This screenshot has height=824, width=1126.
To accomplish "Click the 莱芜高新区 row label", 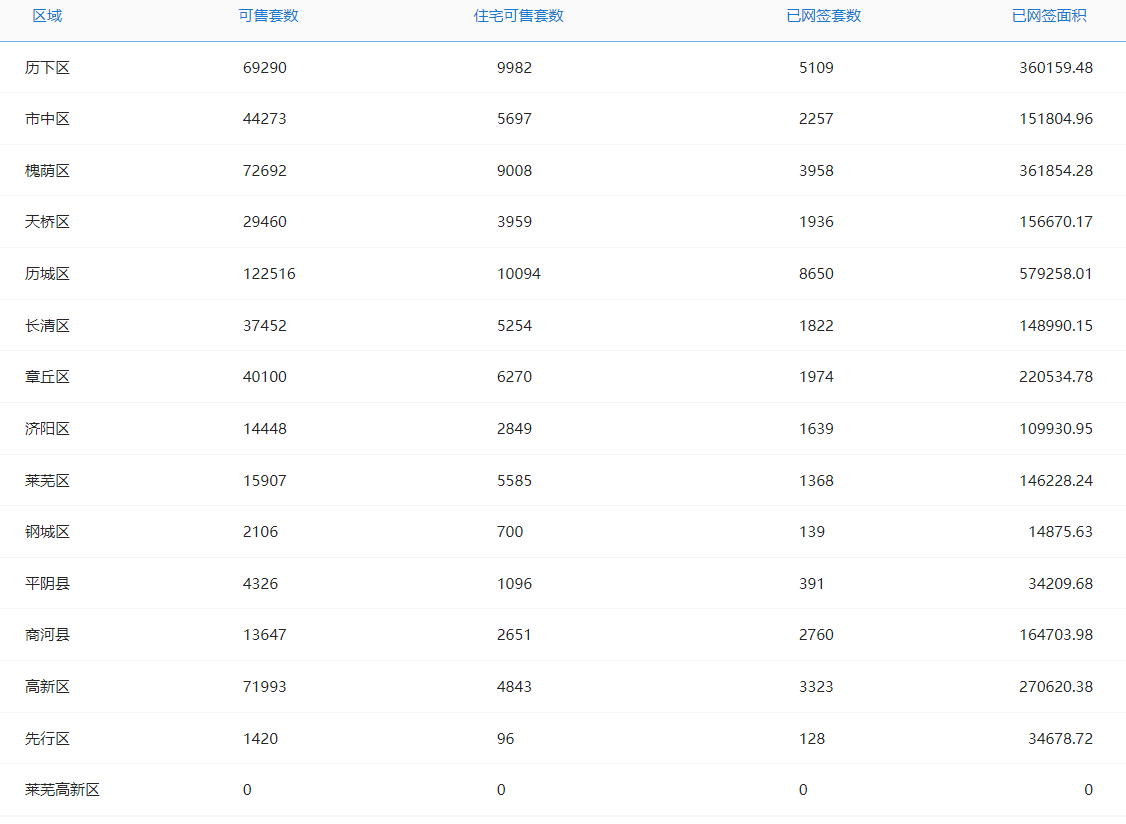I will 62,790.
